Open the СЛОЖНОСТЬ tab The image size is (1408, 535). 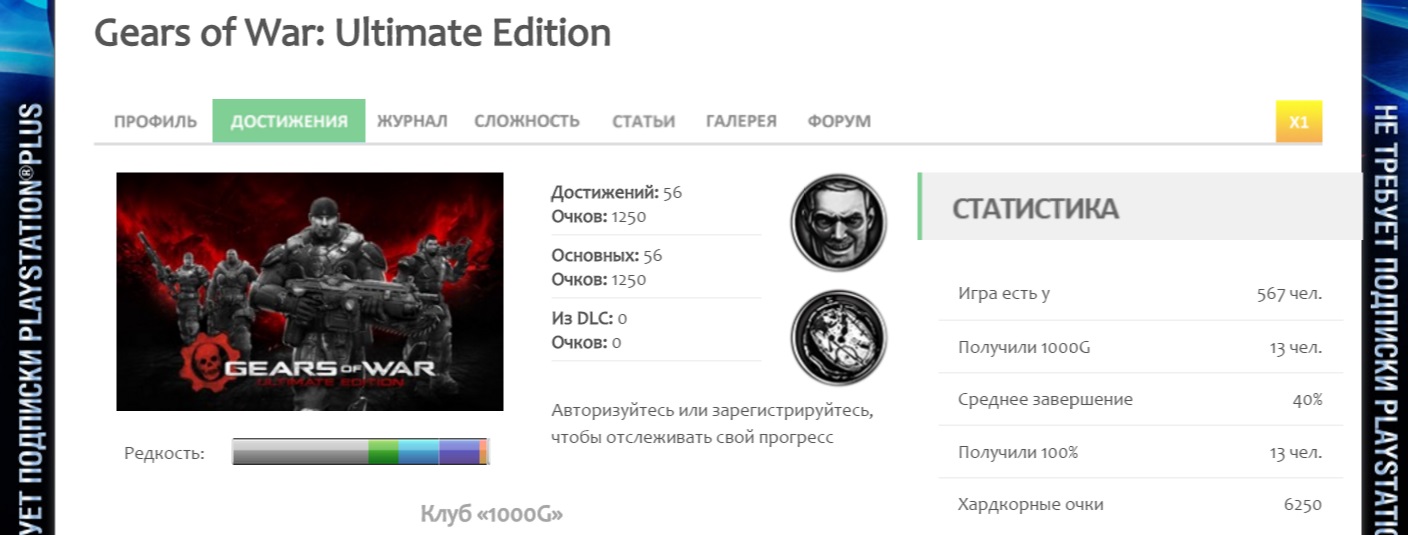(x=527, y=121)
